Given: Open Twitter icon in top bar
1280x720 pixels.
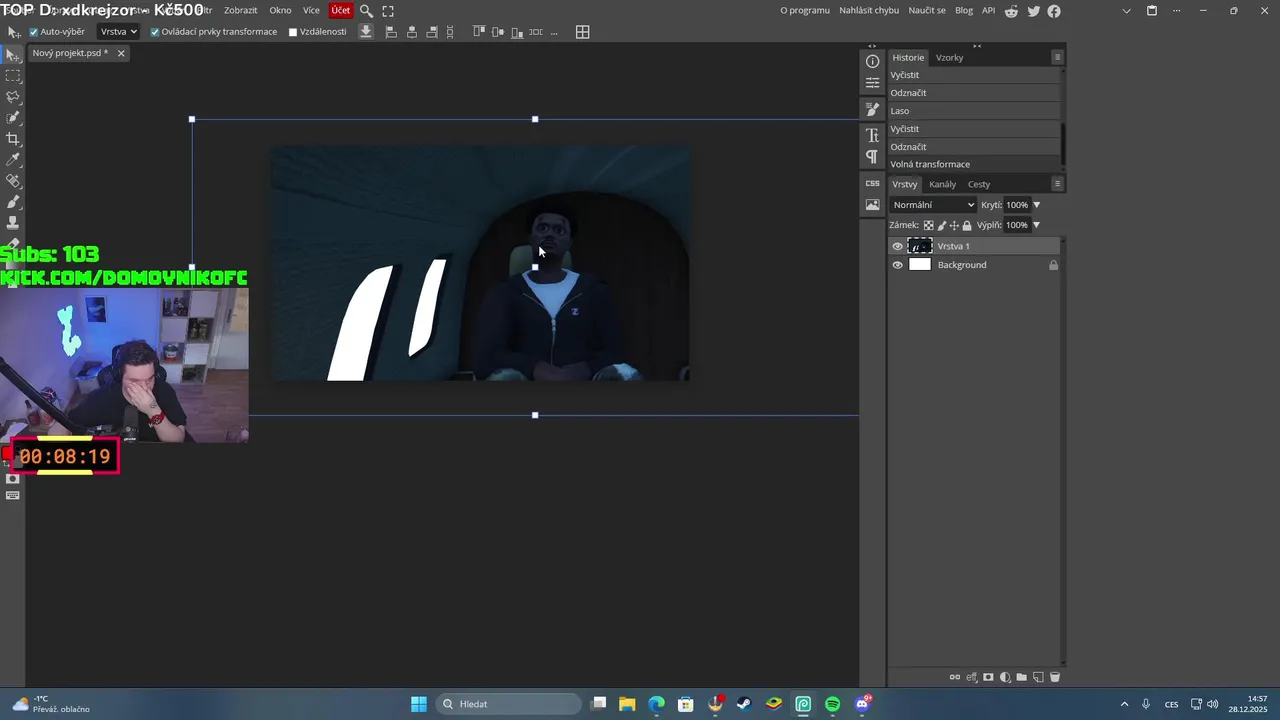Looking at the screenshot, I should point(1033,11).
